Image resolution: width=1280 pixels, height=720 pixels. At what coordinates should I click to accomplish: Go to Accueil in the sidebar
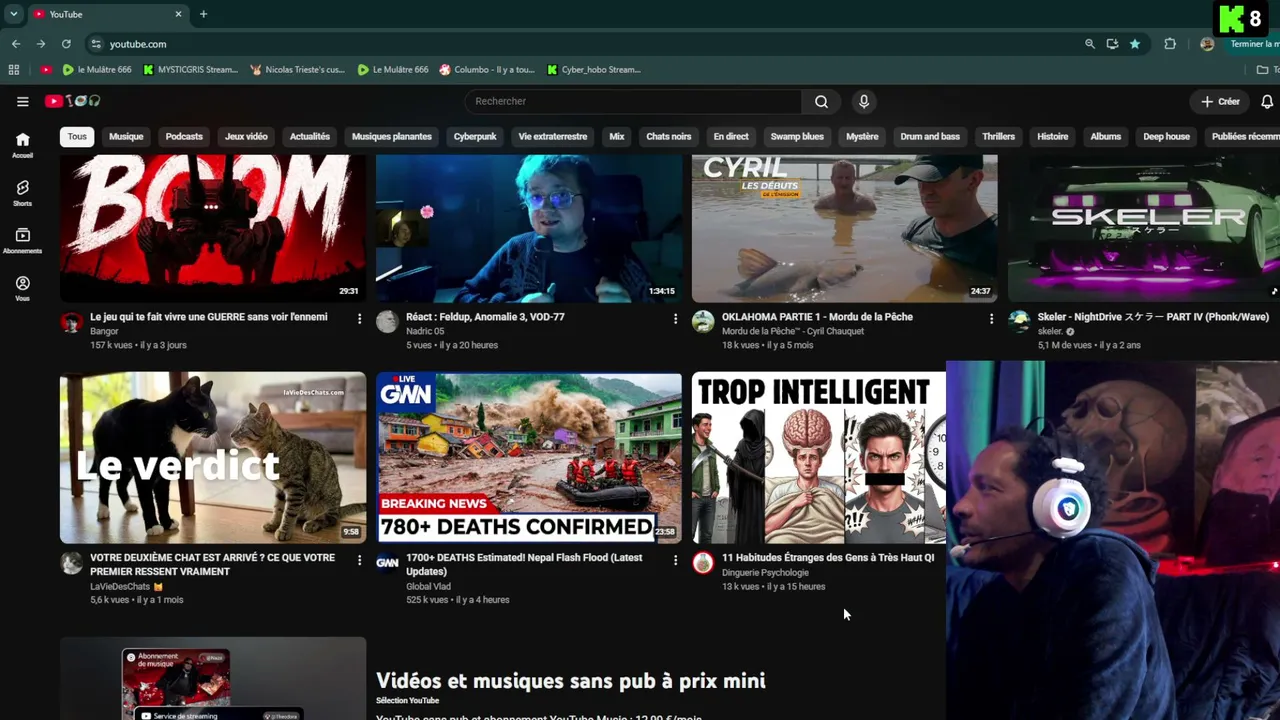tap(22, 145)
